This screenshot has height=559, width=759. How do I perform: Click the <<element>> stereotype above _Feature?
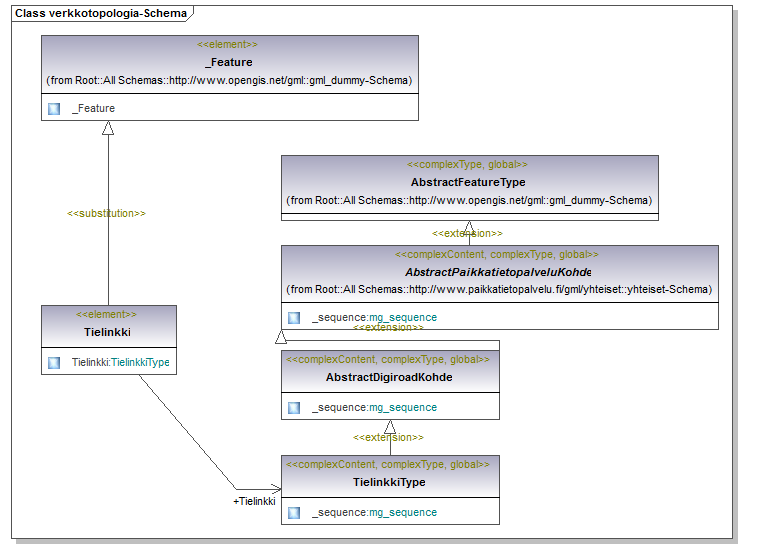pos(228,45)
